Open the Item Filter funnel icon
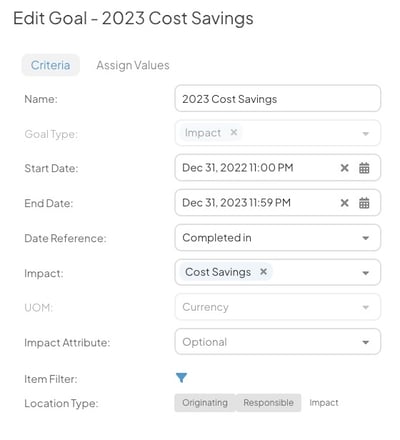The height and width of the screenshot is (440, 400). 181,378
